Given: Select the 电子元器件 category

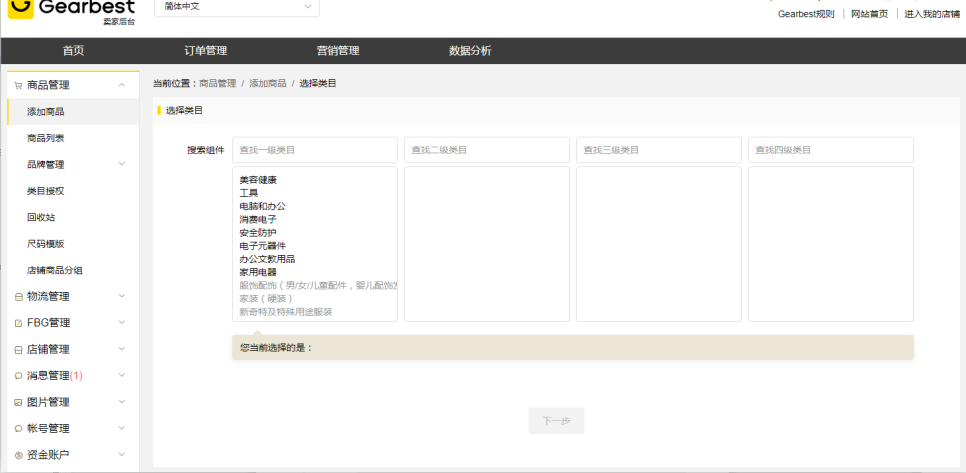Looking at the screenshot, I should click(262, 246).
